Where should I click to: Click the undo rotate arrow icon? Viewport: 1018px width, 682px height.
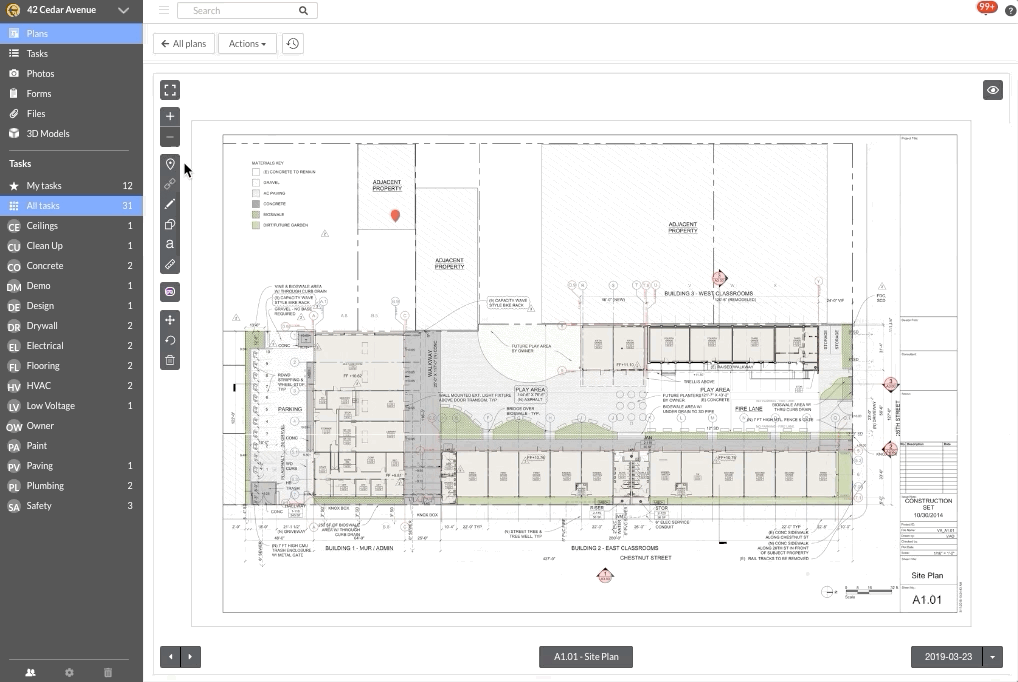pos(170,340)
